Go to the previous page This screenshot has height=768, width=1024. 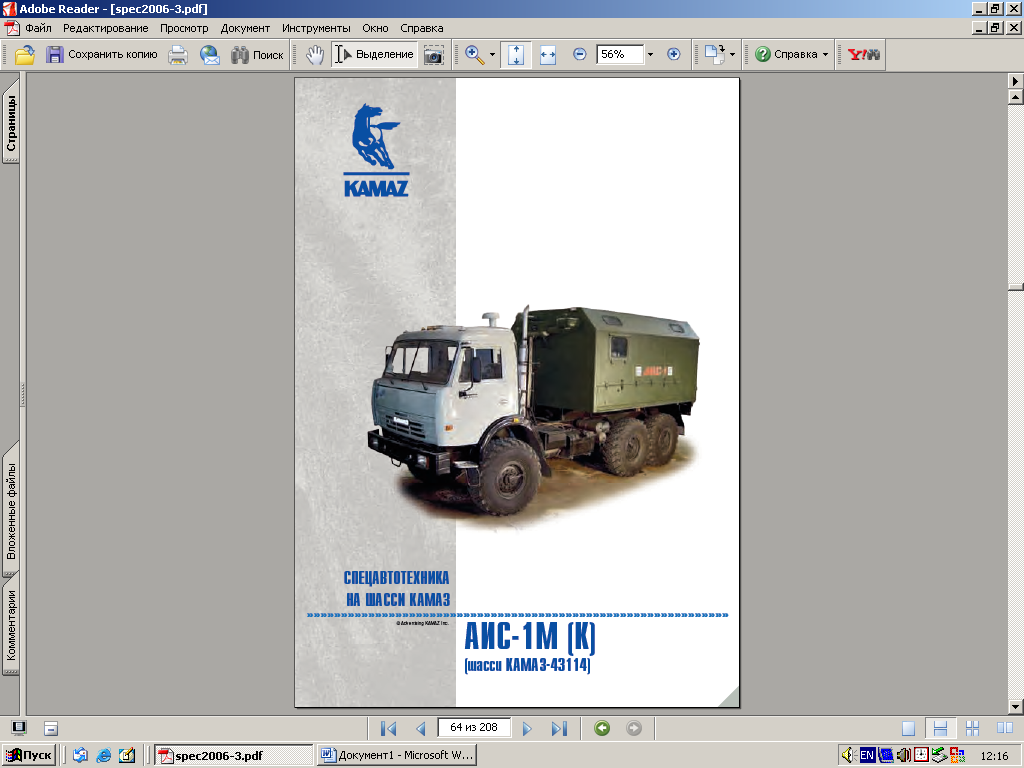click(x=421, y=728)
